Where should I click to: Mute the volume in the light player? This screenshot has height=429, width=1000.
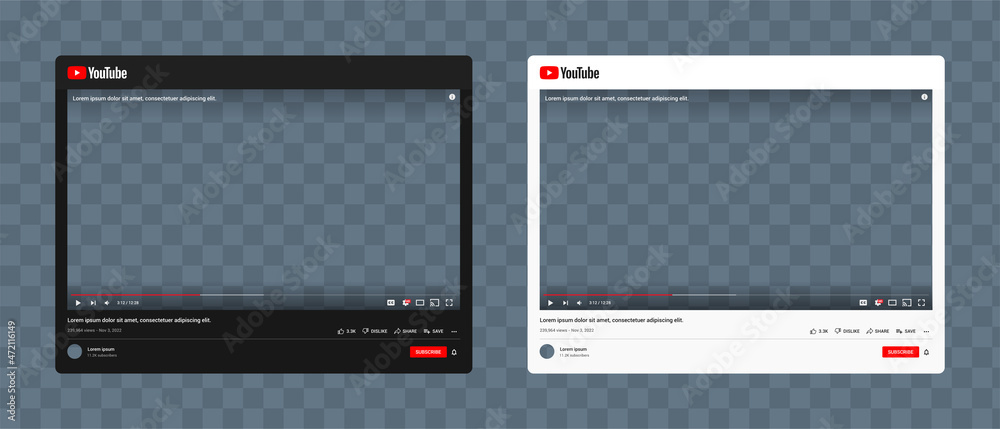click(x=580, y=303)
